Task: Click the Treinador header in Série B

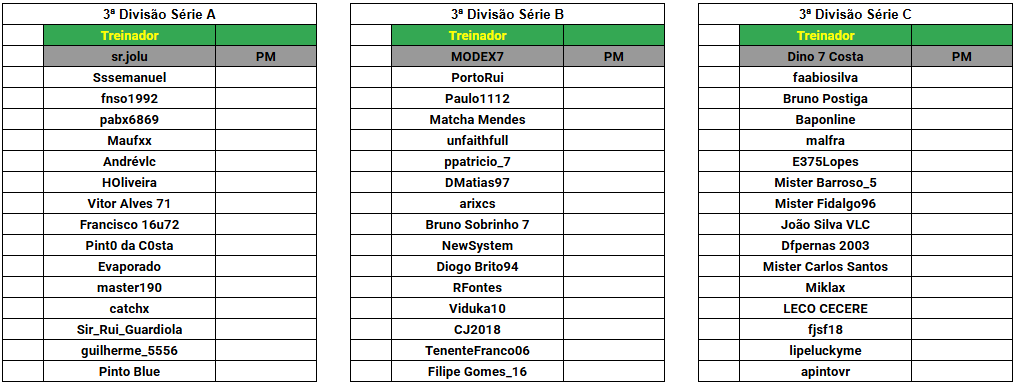Action: [477, 36]
